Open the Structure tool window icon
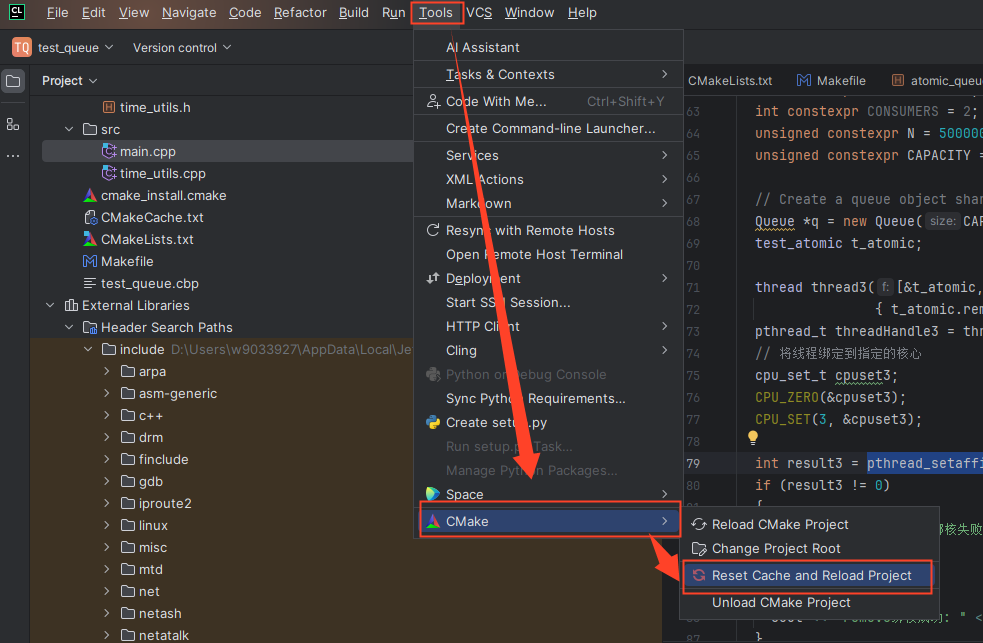 (13, 124)
